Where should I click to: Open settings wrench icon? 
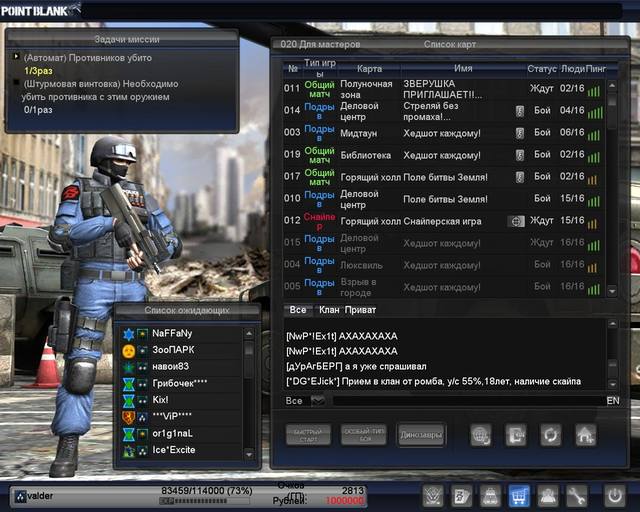576,496
